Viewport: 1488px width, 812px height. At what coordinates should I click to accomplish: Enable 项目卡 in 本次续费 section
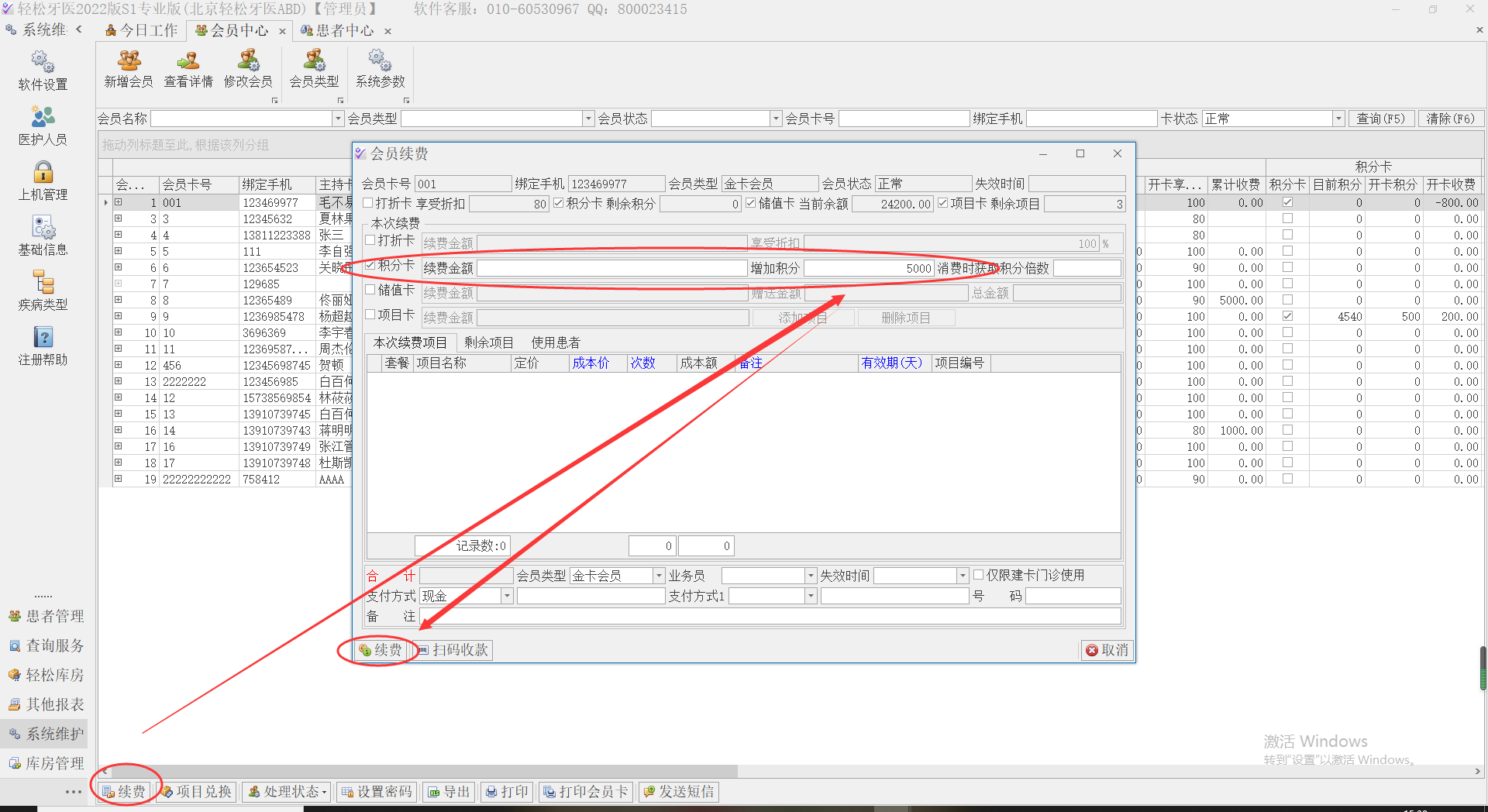tap(370, 315)
